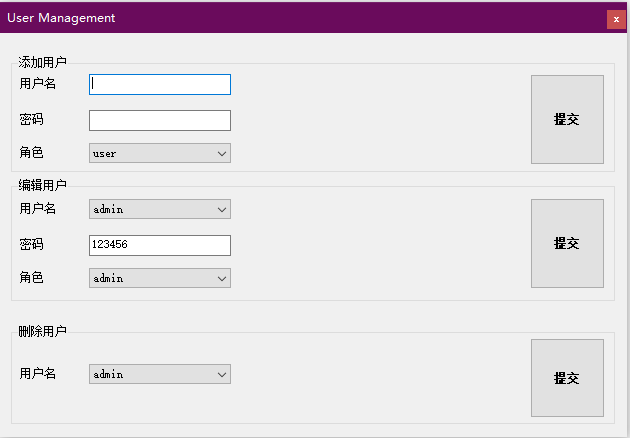This screenshot has width=630, height=438.
Task: Click the 添加用户 group heading
Action: coord(42,62)
